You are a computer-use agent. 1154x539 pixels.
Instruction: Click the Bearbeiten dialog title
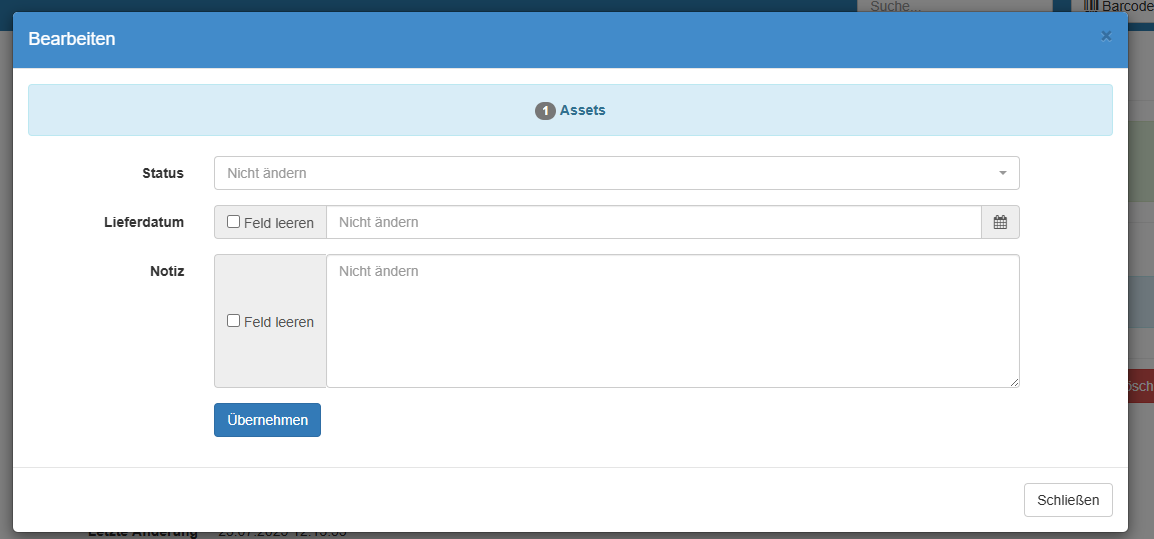72,39
